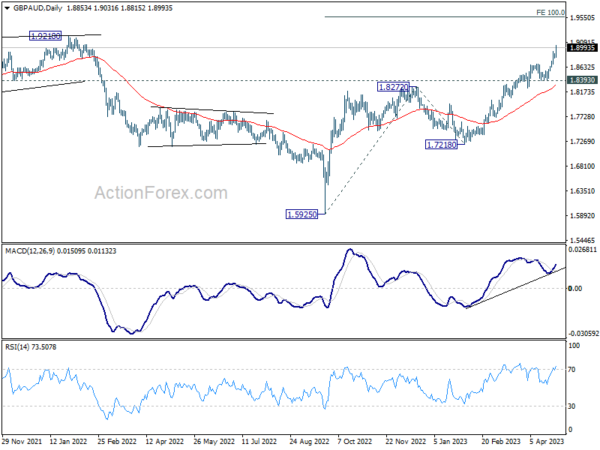Click the 1.58920 price axis value
Image resolution: width=600 pixels, height=450 pixels.
[582, 216]
